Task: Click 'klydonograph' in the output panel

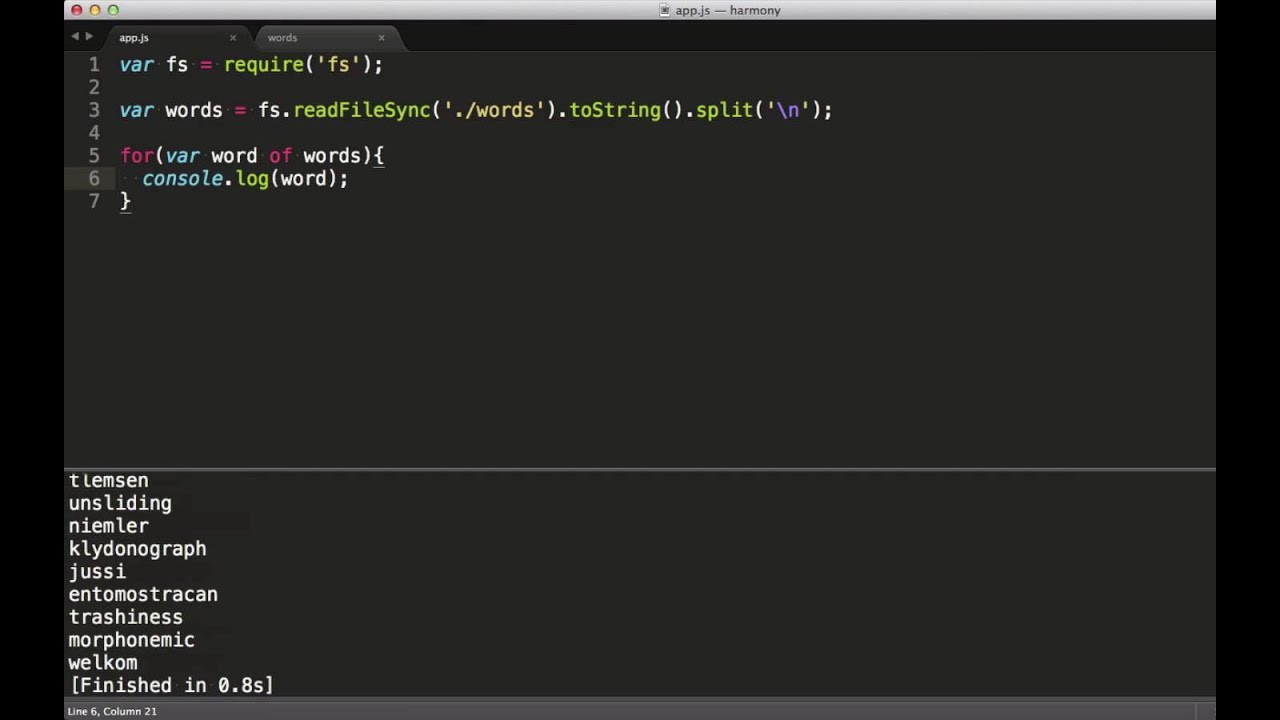Action: (x=137, y=549)
